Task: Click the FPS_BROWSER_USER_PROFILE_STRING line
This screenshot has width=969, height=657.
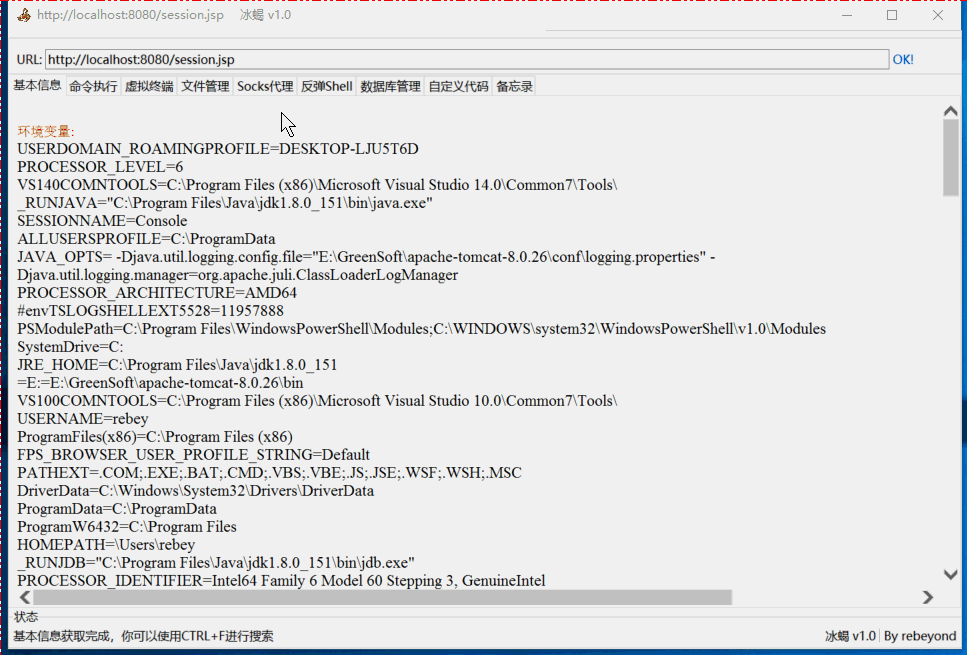Action: 193,454
